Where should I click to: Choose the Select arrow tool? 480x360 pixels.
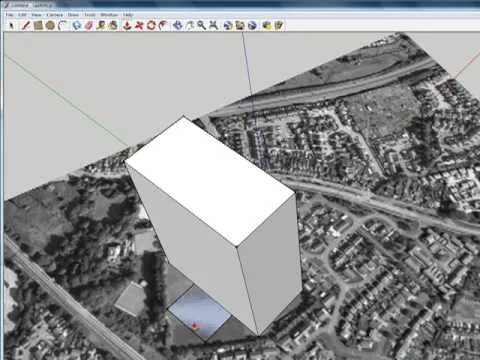coord(11,25)
